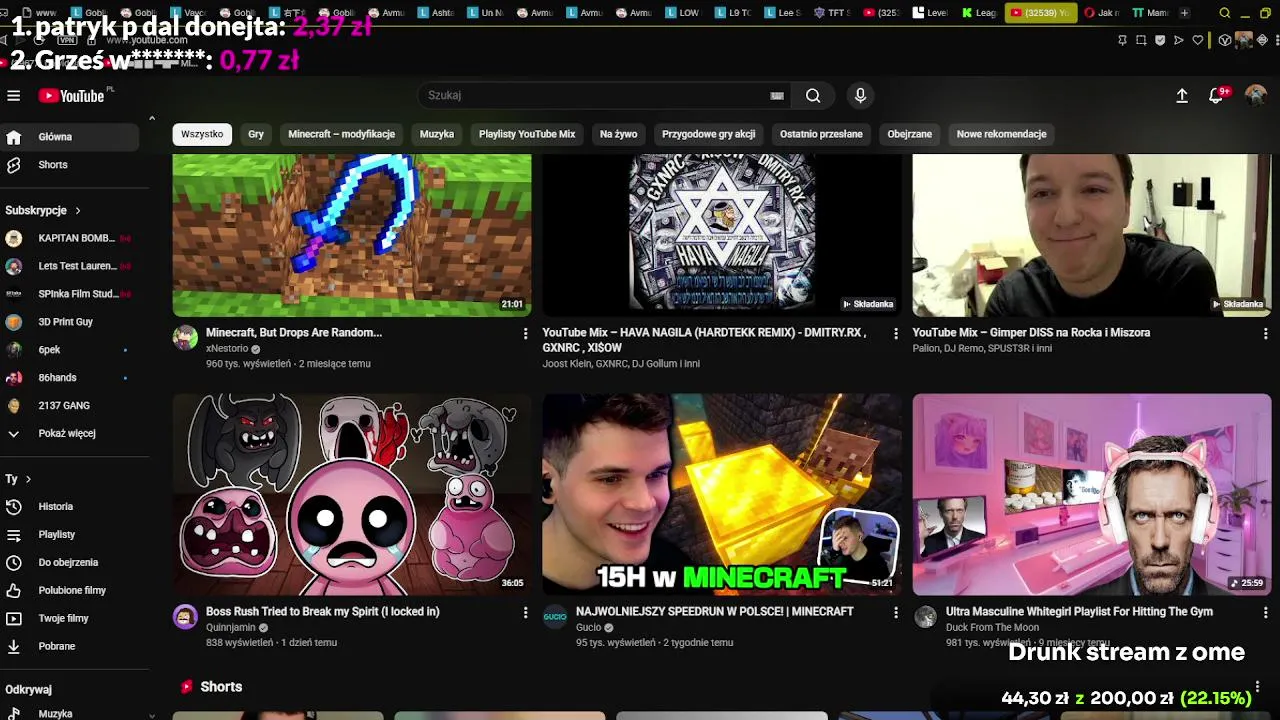The width and height of the screenshot is (1280, 720).
Task: Open Lets Test Lauren... subscription
Action: (x=70, y=267)
